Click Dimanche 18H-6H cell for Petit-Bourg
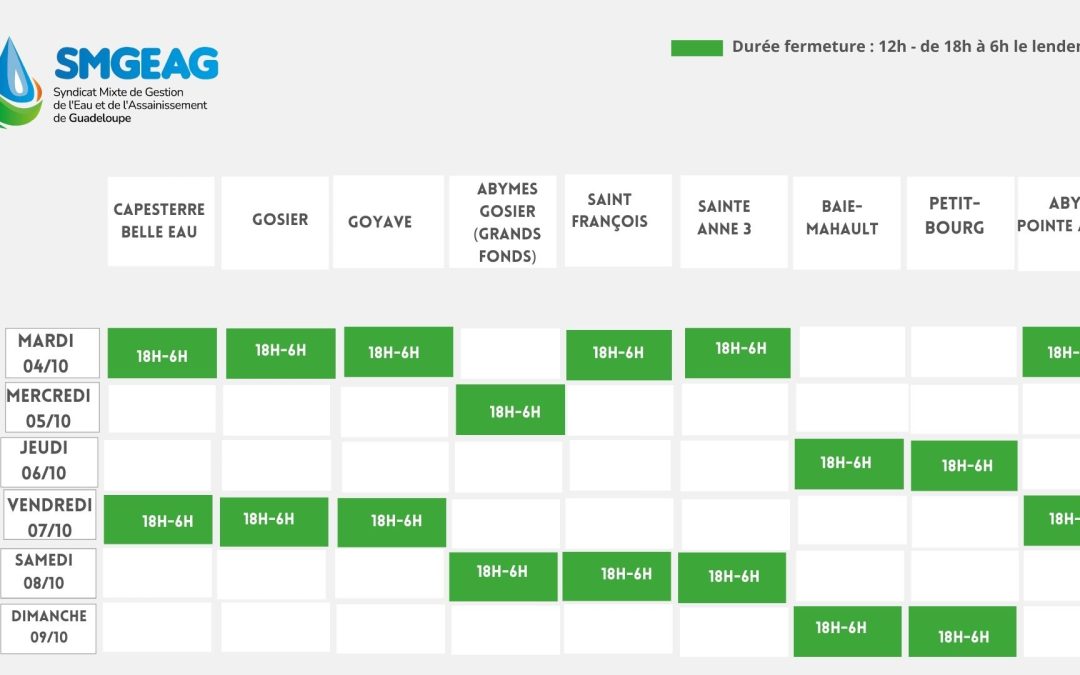Viewport: 1080px width, 675px height. click(962, 633)
